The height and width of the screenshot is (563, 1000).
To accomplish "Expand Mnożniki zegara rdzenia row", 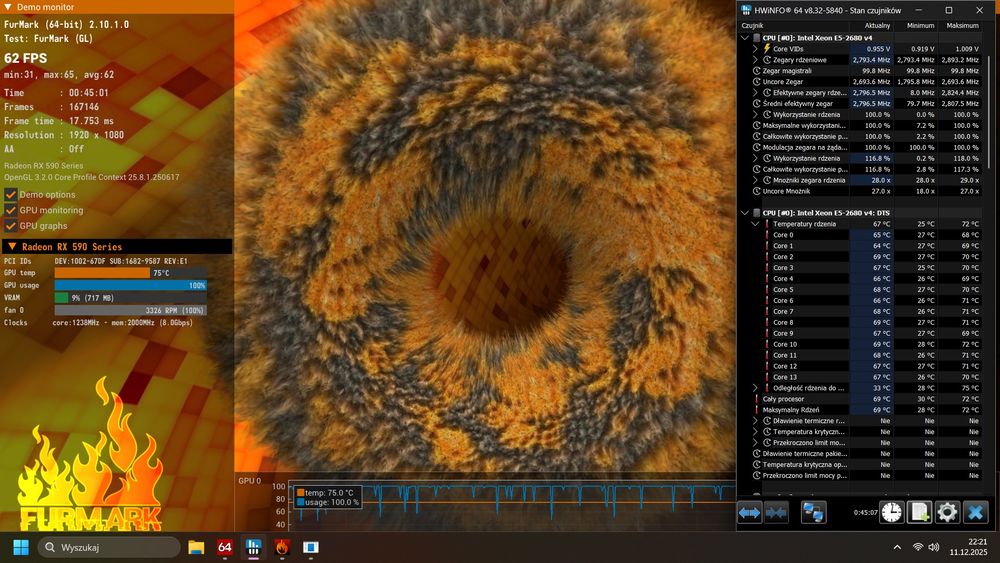I will [755, 180].
